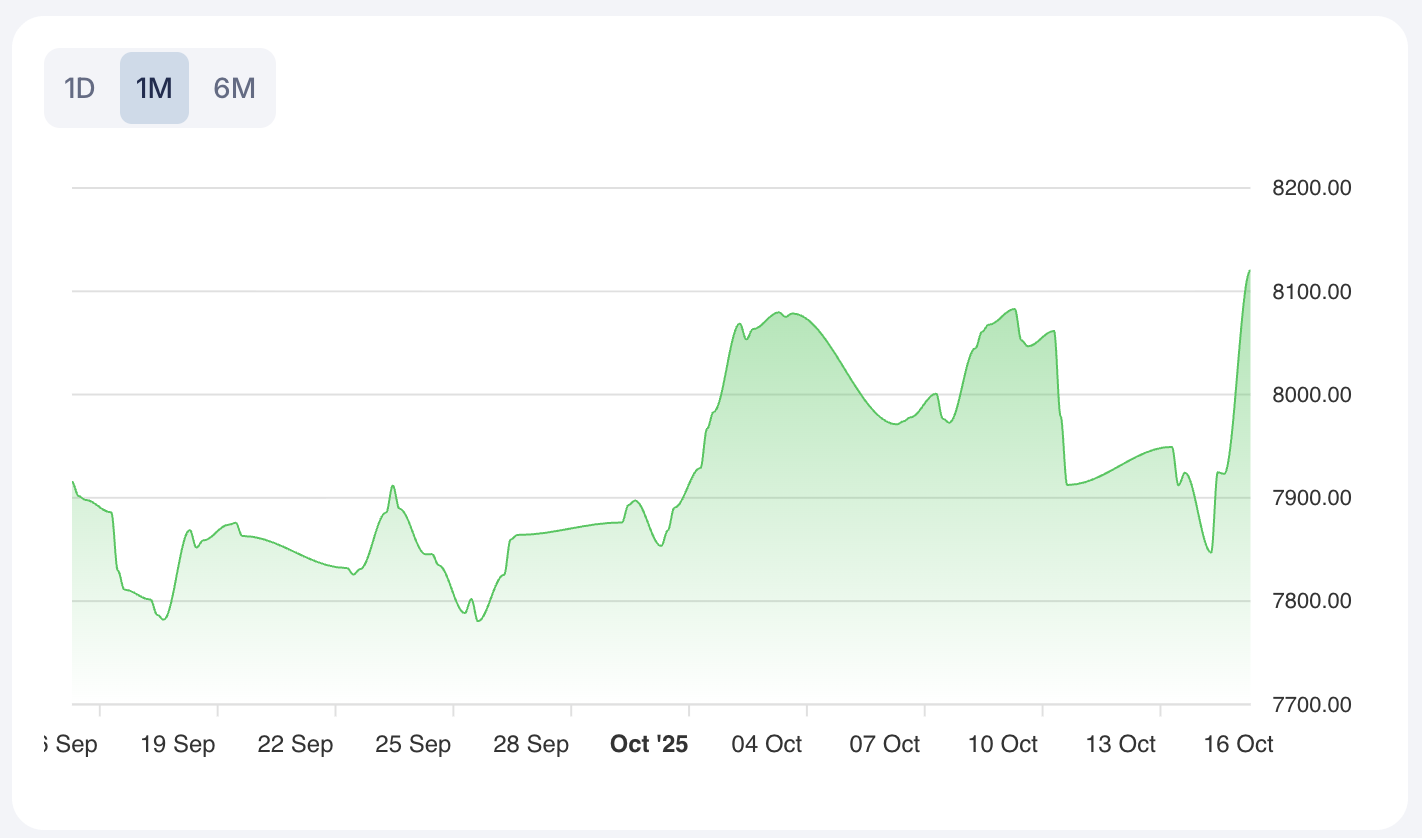This screenshot has width=1422, height=838.
Task: Click the 25 Sep date label
Action: pos(414,744)
